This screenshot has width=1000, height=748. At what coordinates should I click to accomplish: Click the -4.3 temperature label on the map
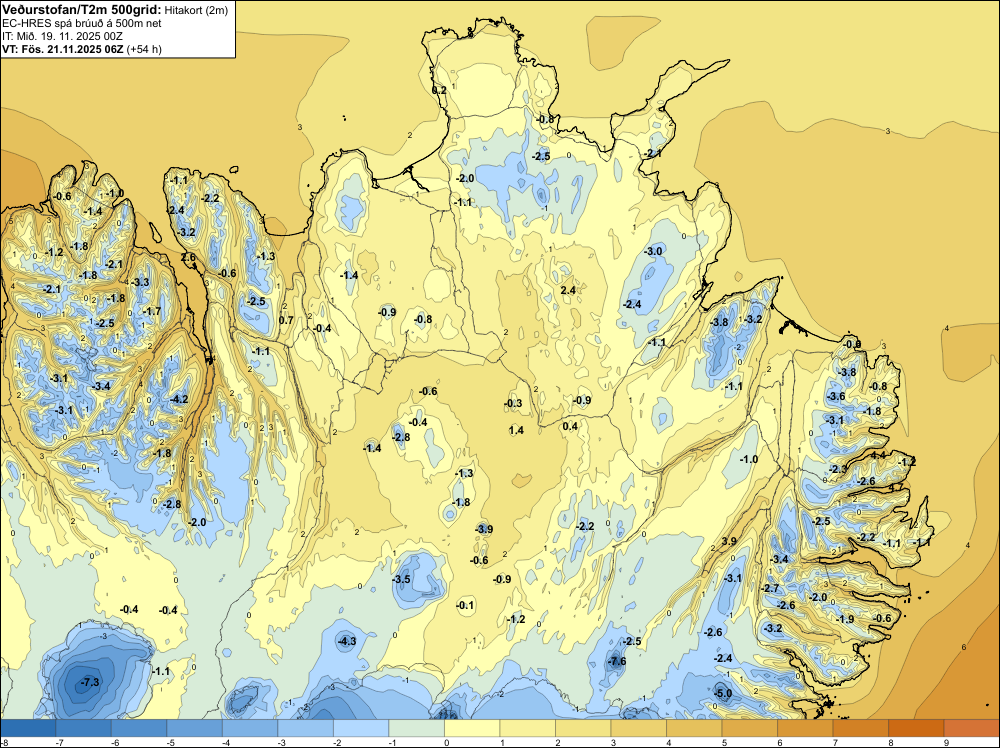(346, 641)
